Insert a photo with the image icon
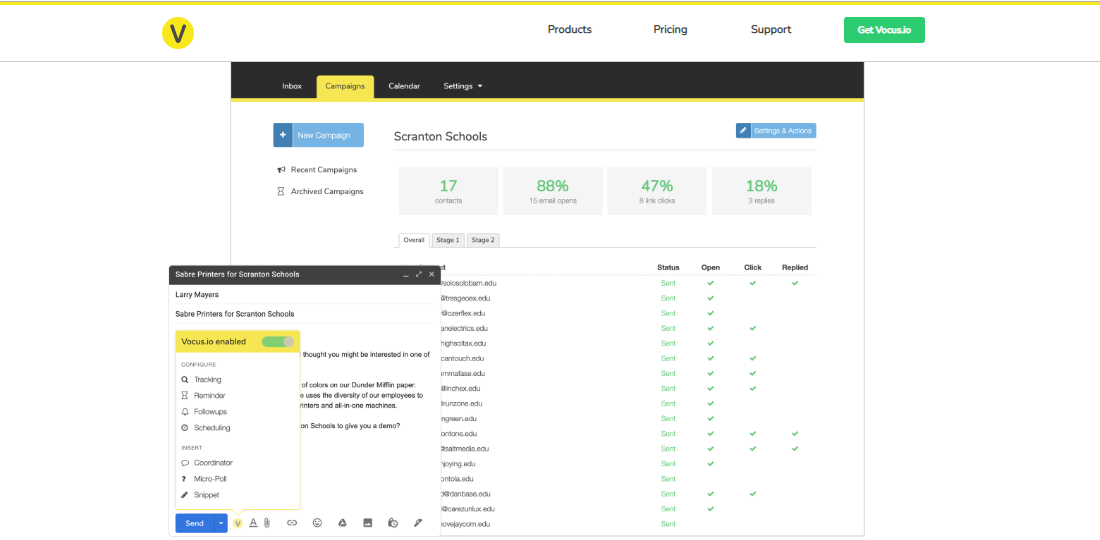The width and height of the screenshot is (1100, 540). pyautogui.click(x=367, y=522)
